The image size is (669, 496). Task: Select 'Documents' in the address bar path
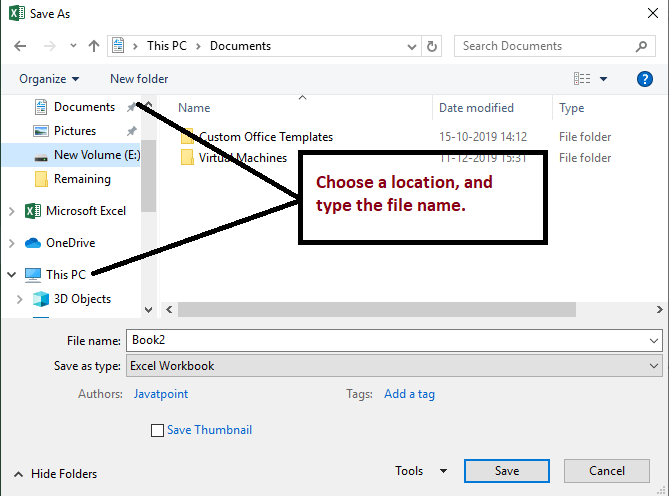pos(240,46)
